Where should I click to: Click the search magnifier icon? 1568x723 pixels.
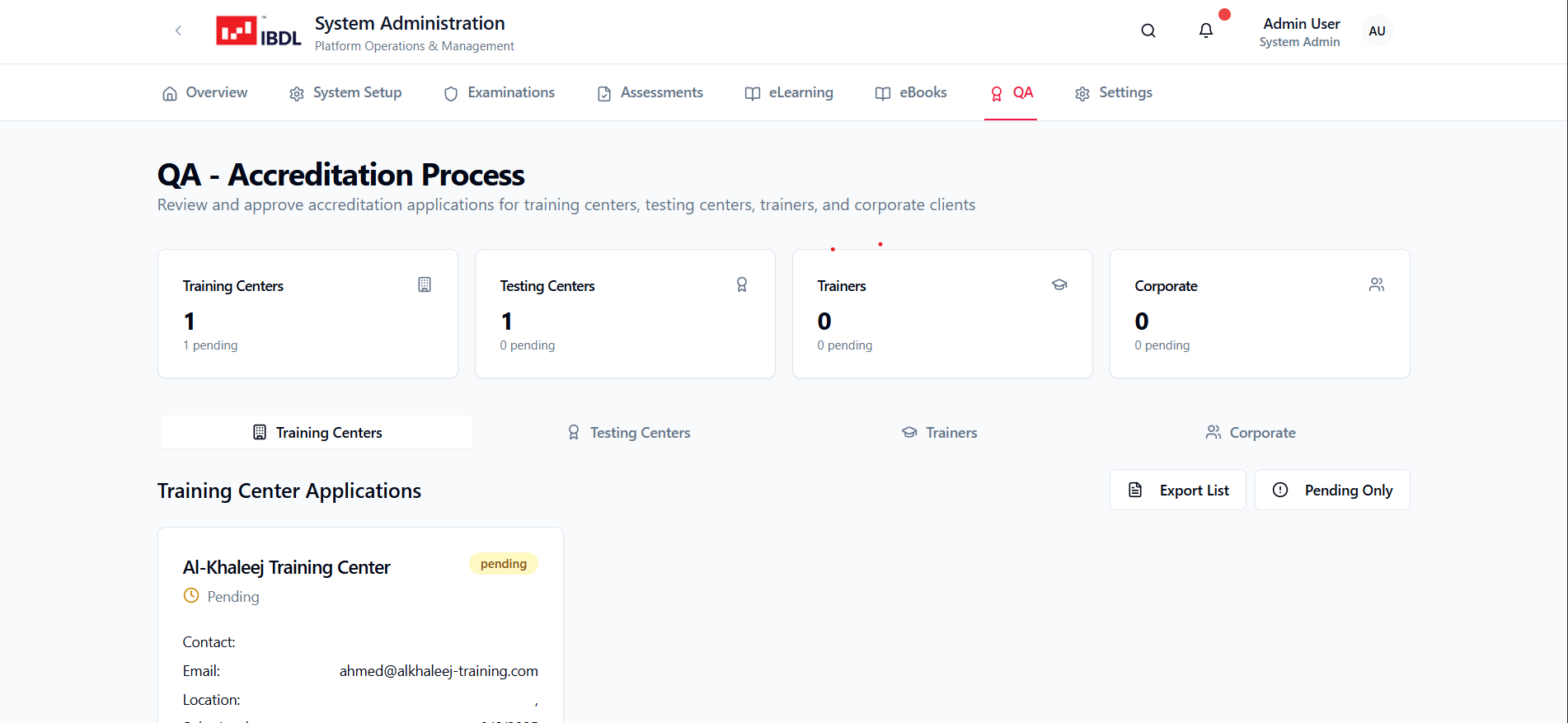[x=1148, y=31]
